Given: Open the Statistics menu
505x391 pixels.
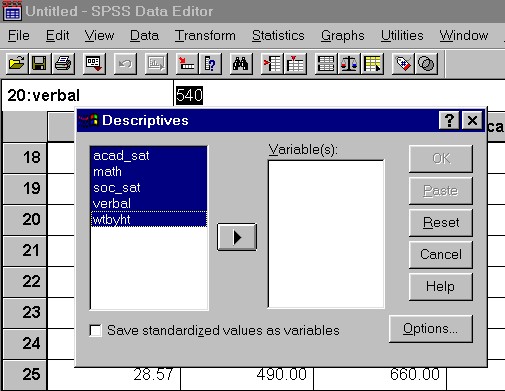Looking at the screenshot, I should pos(278,35).
